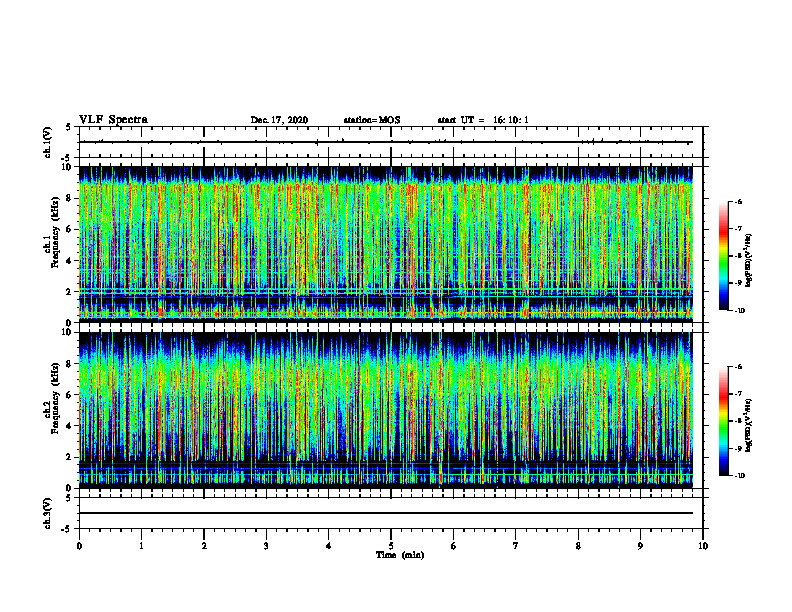792x612 pixels.
Task: Click the '8' kHz tick on ch.2 axis
Action: coord(69,364)
